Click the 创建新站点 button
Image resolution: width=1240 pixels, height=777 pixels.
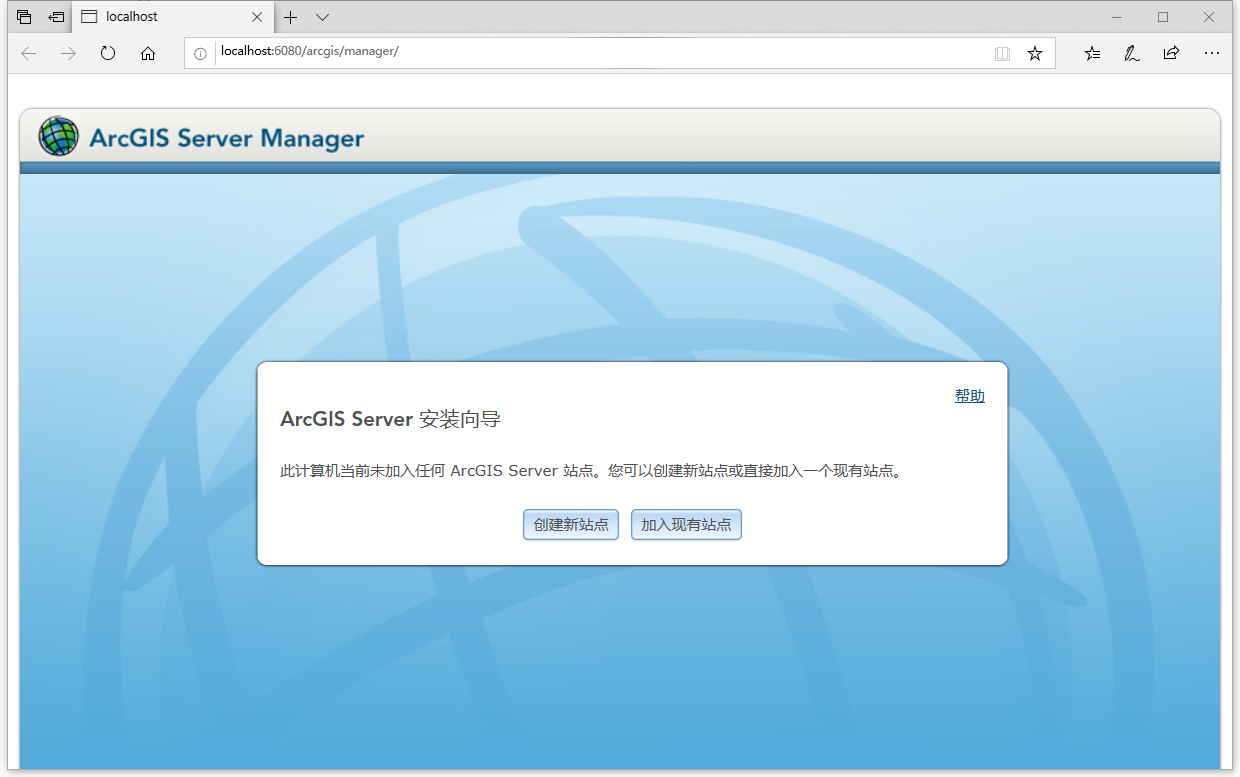point(571,525)
